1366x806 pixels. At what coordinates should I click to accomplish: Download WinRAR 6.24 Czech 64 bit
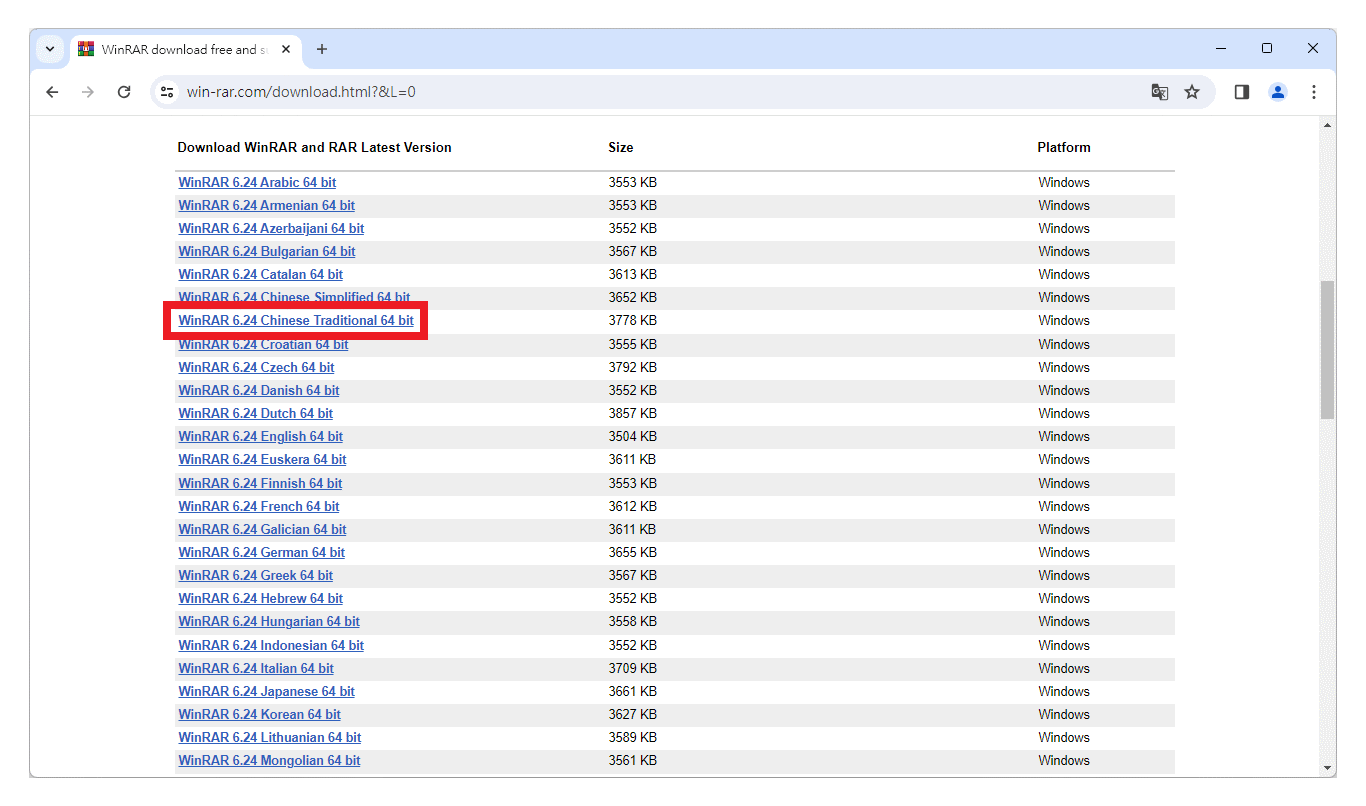click(x=256, y=367)
